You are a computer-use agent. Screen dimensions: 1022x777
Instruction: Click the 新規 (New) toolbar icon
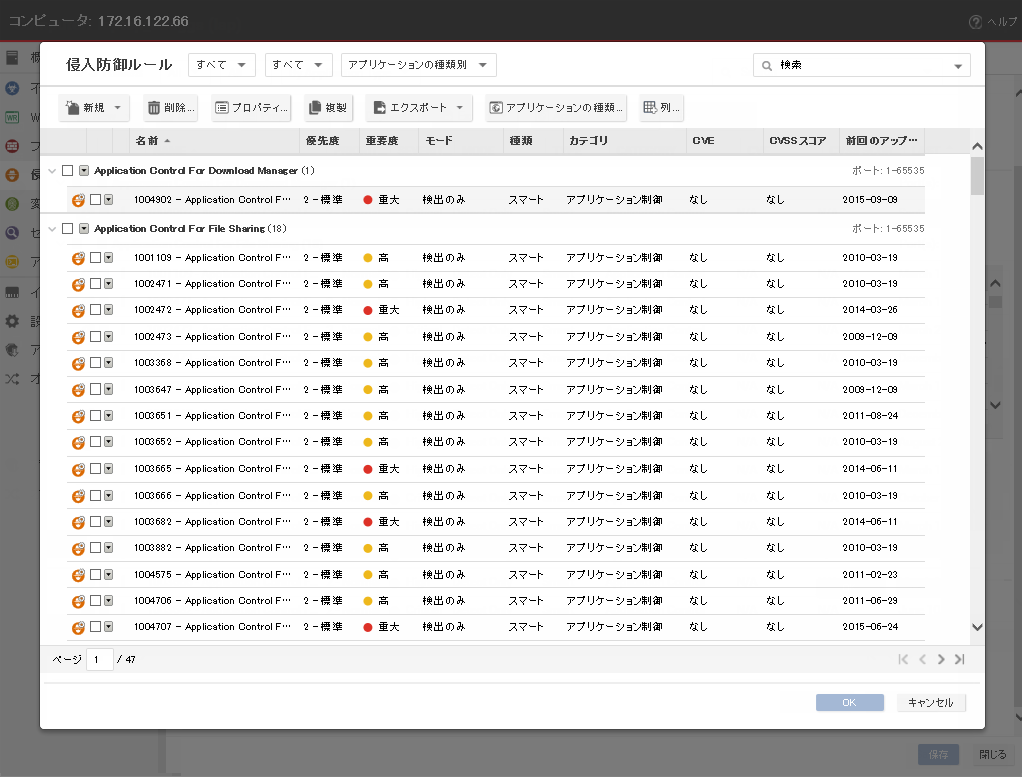pyautogui.click(x=73, y=108)
